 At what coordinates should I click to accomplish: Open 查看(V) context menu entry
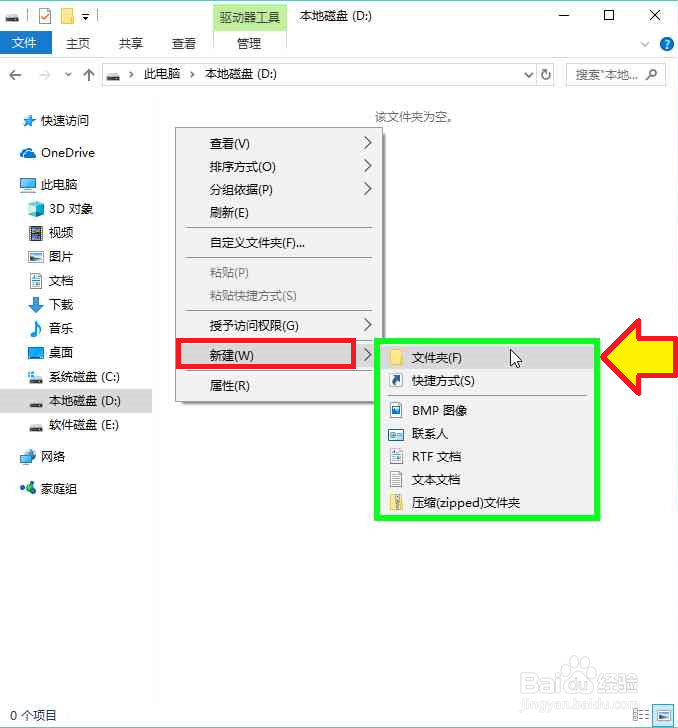tap(279, 143)
